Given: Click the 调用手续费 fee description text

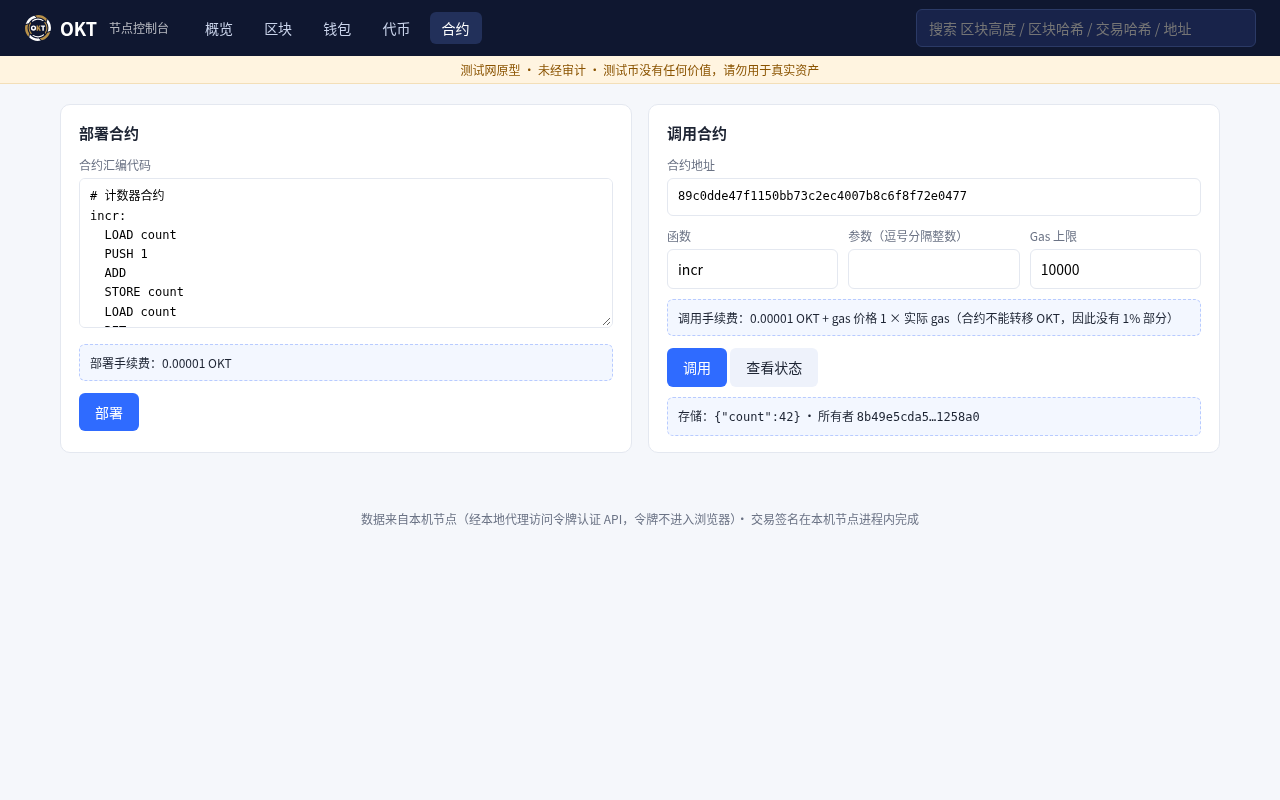Looking at the screenshot, I should pos(934,318).
